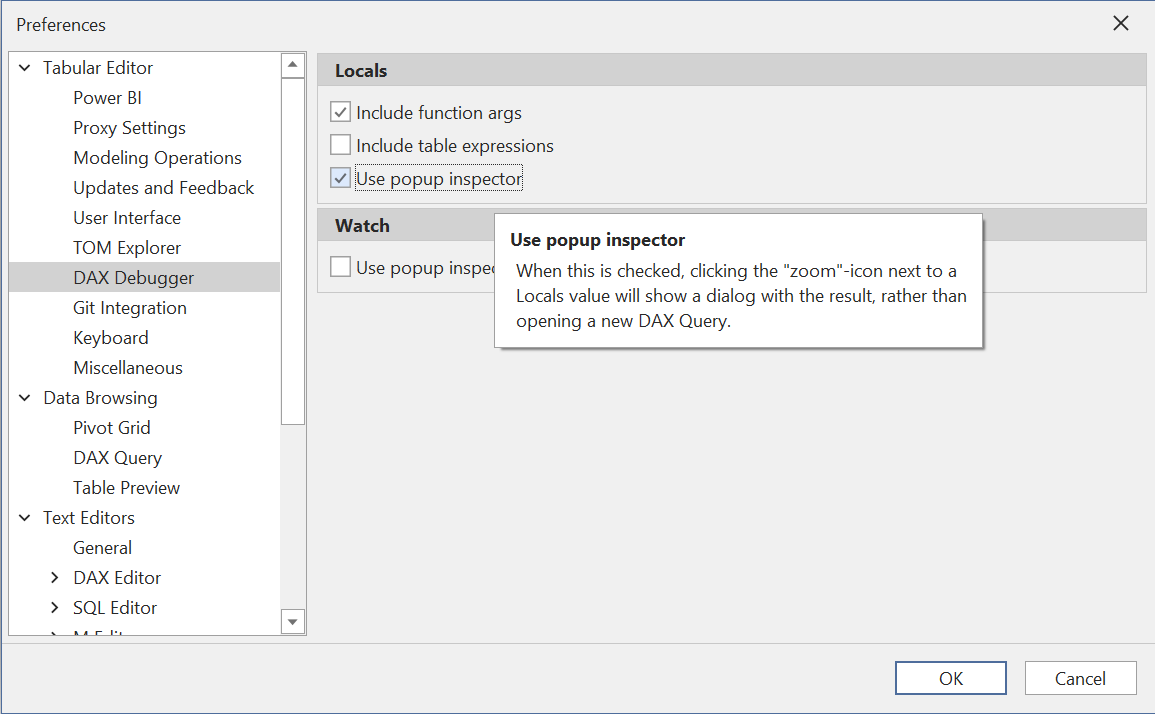Select Table Preview under Data Browsing
The height and width of the screenshot is (714, 1155).
(x=126, y=487)
